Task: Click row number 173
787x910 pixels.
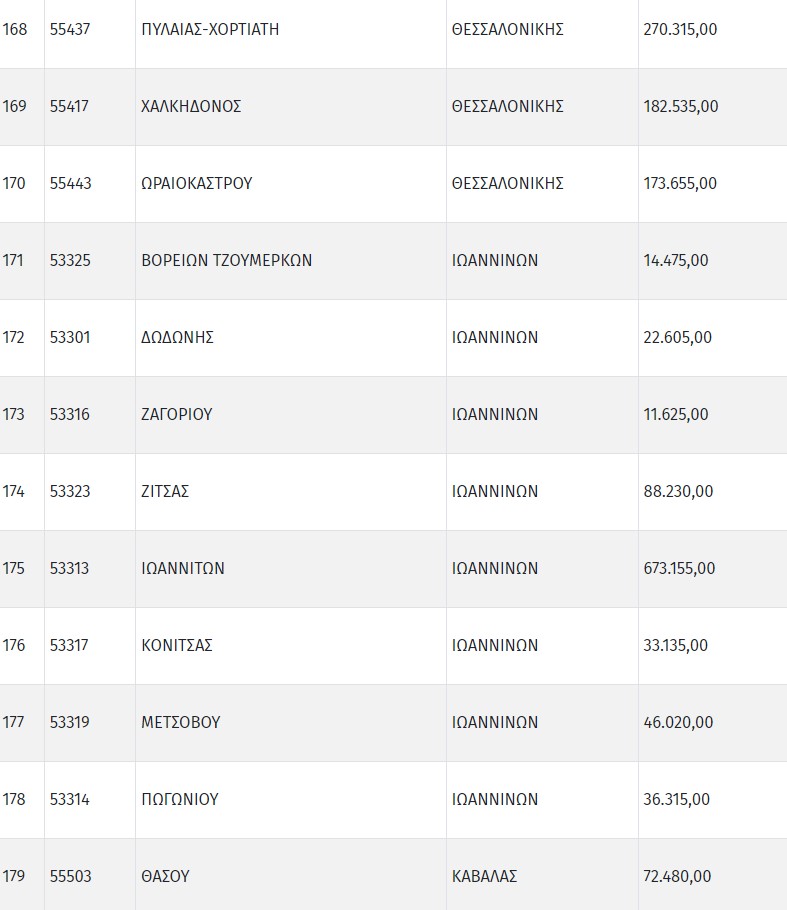Action: tap(13, 414)
